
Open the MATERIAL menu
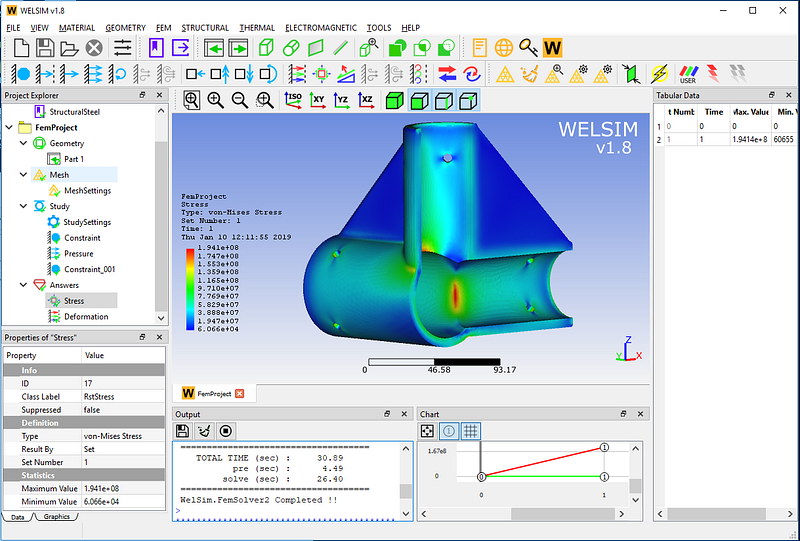pos(77,28)
